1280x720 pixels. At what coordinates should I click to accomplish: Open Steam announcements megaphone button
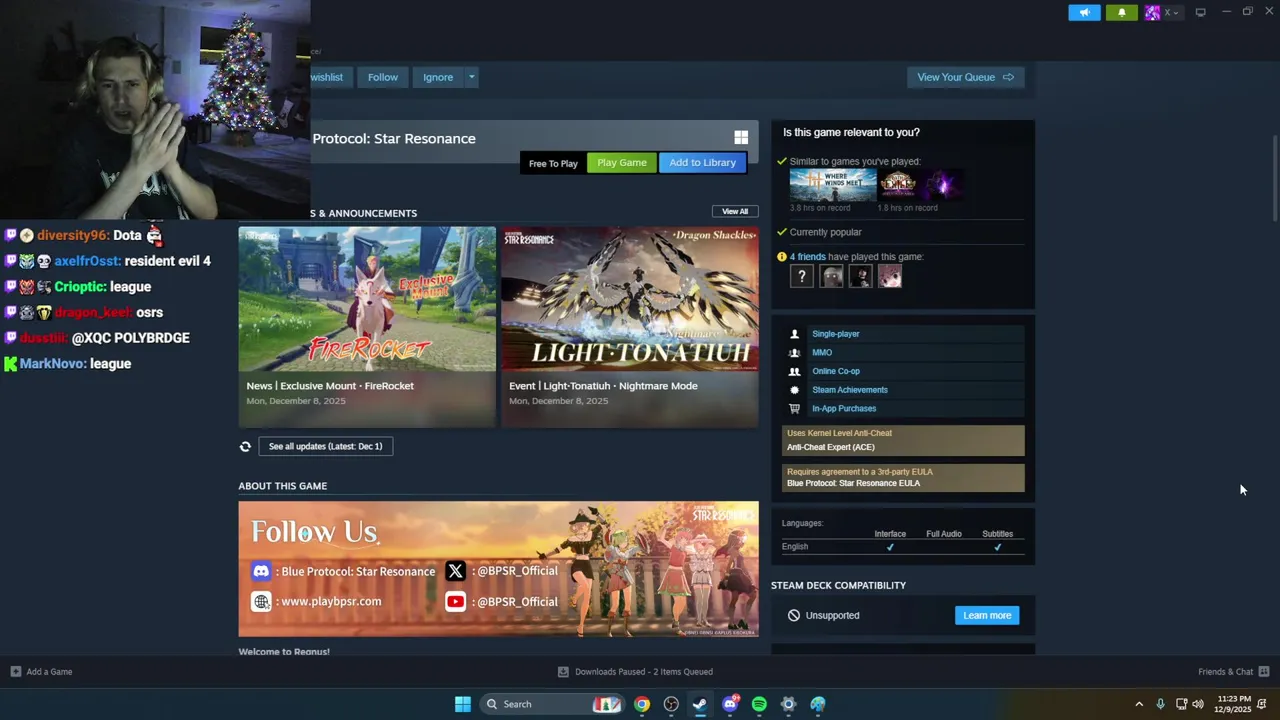pos(1084,13)
